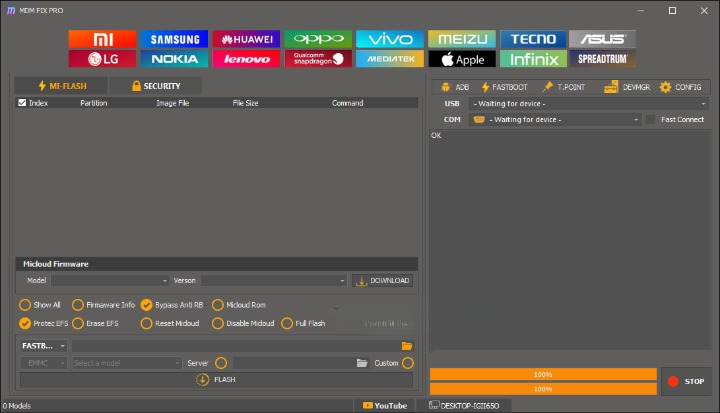Screen dimensions: 720x413
Task: Switch to the Security tab
Action: 155,86
